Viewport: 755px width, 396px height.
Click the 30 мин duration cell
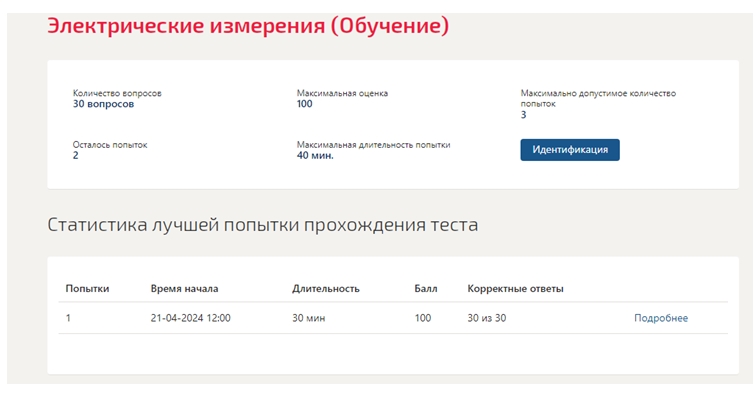tap(309, 318)
